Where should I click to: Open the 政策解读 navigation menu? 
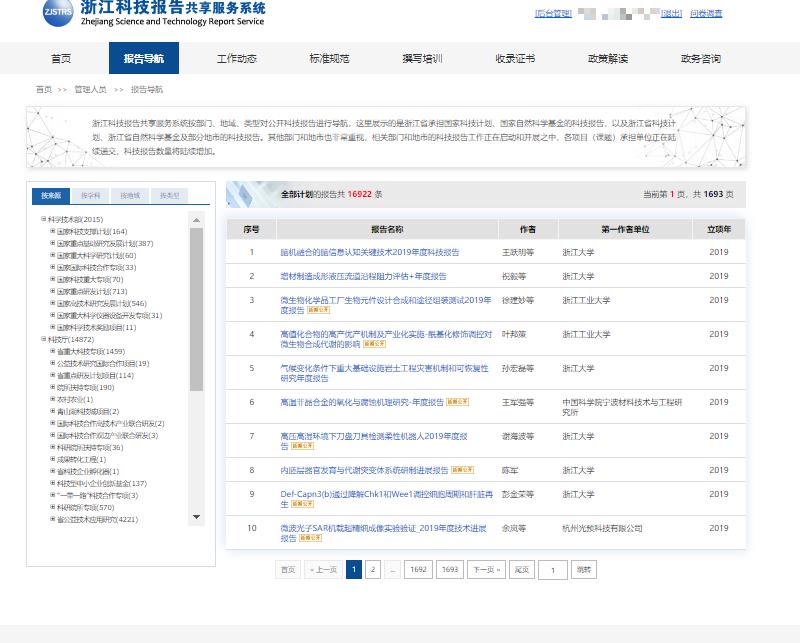607,59
